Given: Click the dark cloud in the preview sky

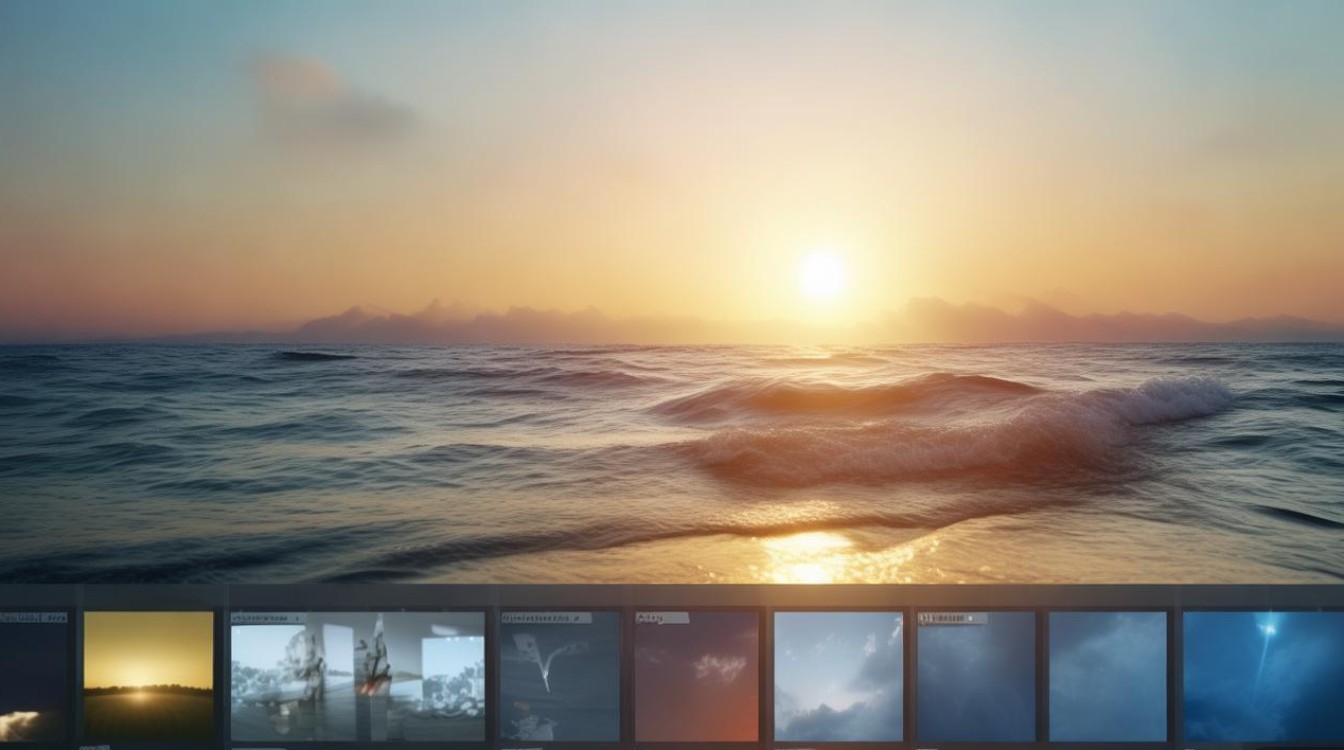Looking at the screenshot, I should coord(330,95).
